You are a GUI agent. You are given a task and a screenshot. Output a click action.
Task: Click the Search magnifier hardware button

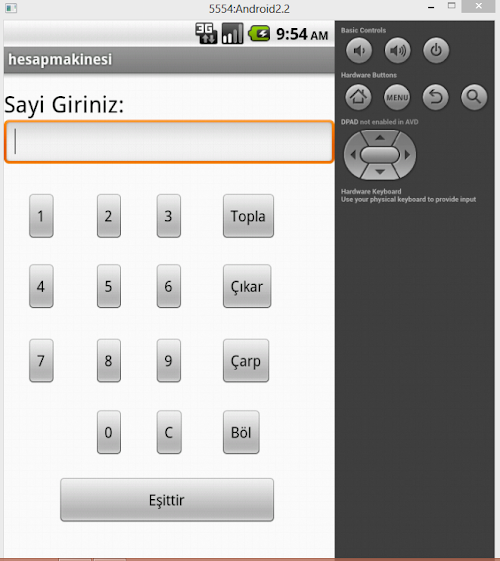click(x=474, y=97)
